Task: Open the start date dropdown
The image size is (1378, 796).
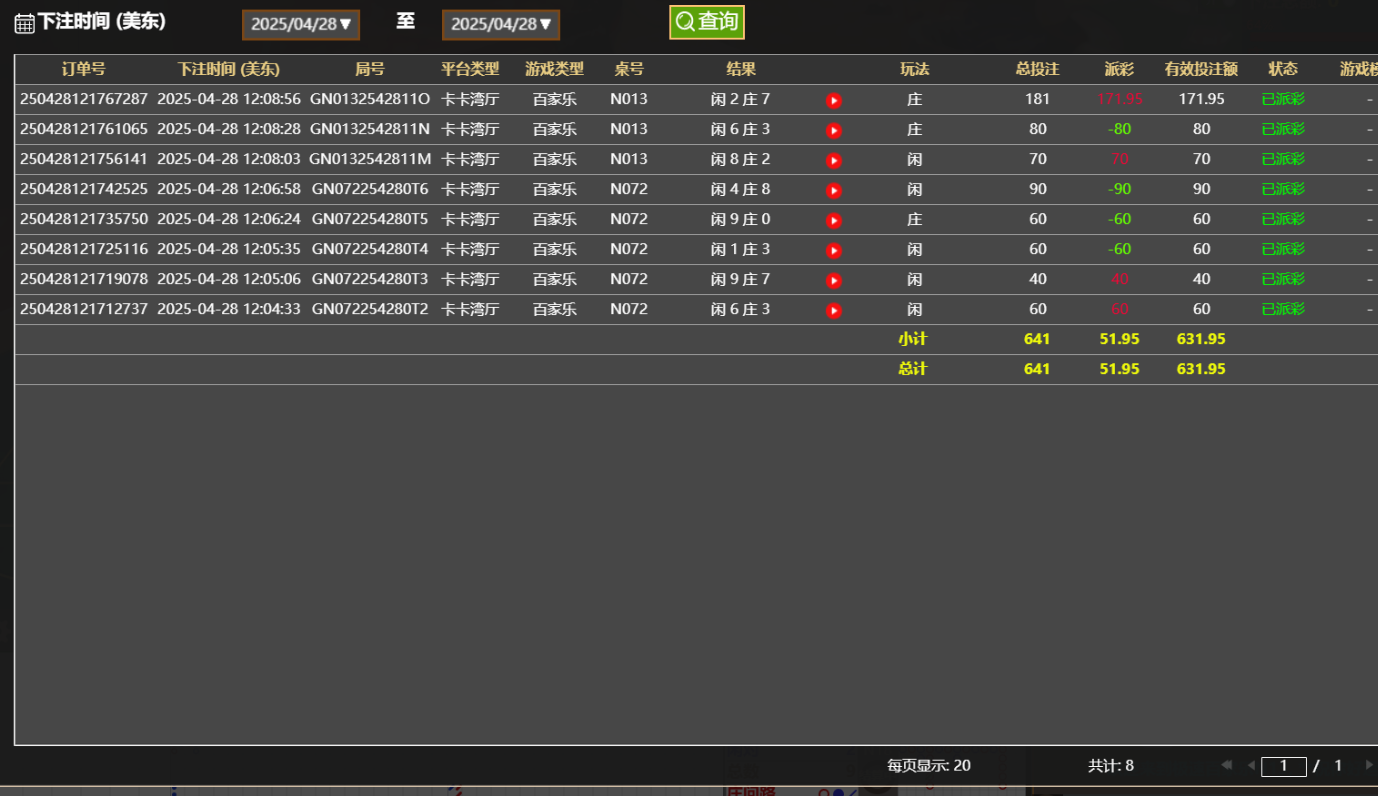Action: pos(301,25)
